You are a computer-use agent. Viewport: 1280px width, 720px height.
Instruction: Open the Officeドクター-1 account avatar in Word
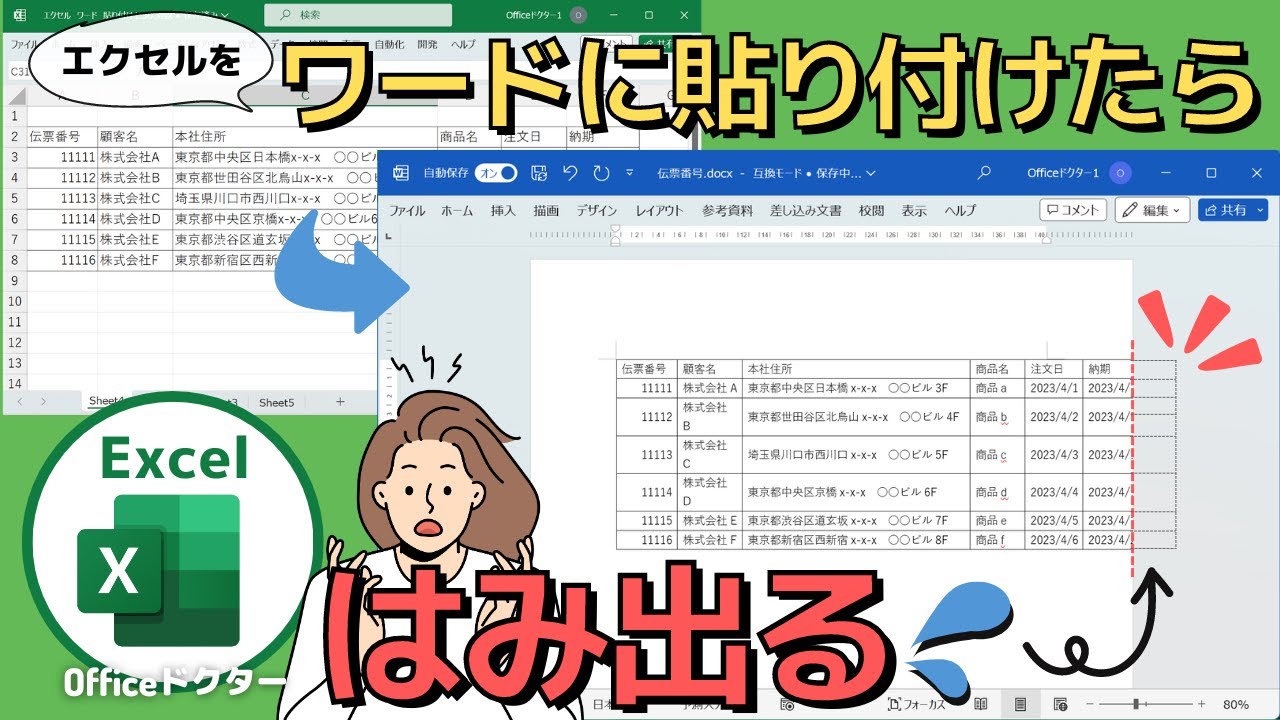(1120, 173)
